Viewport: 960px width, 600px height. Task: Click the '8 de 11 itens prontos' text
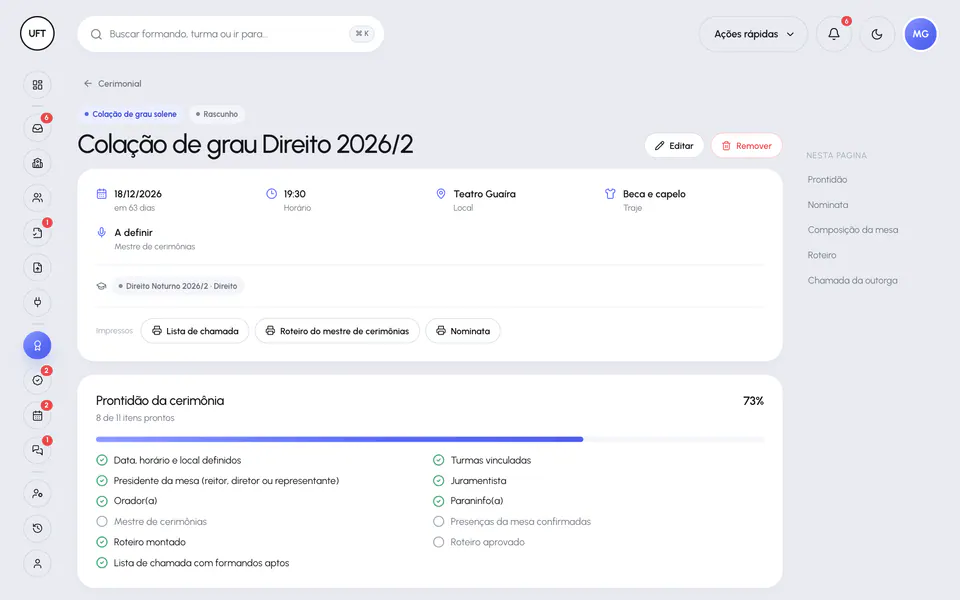[x=135, y=418]
